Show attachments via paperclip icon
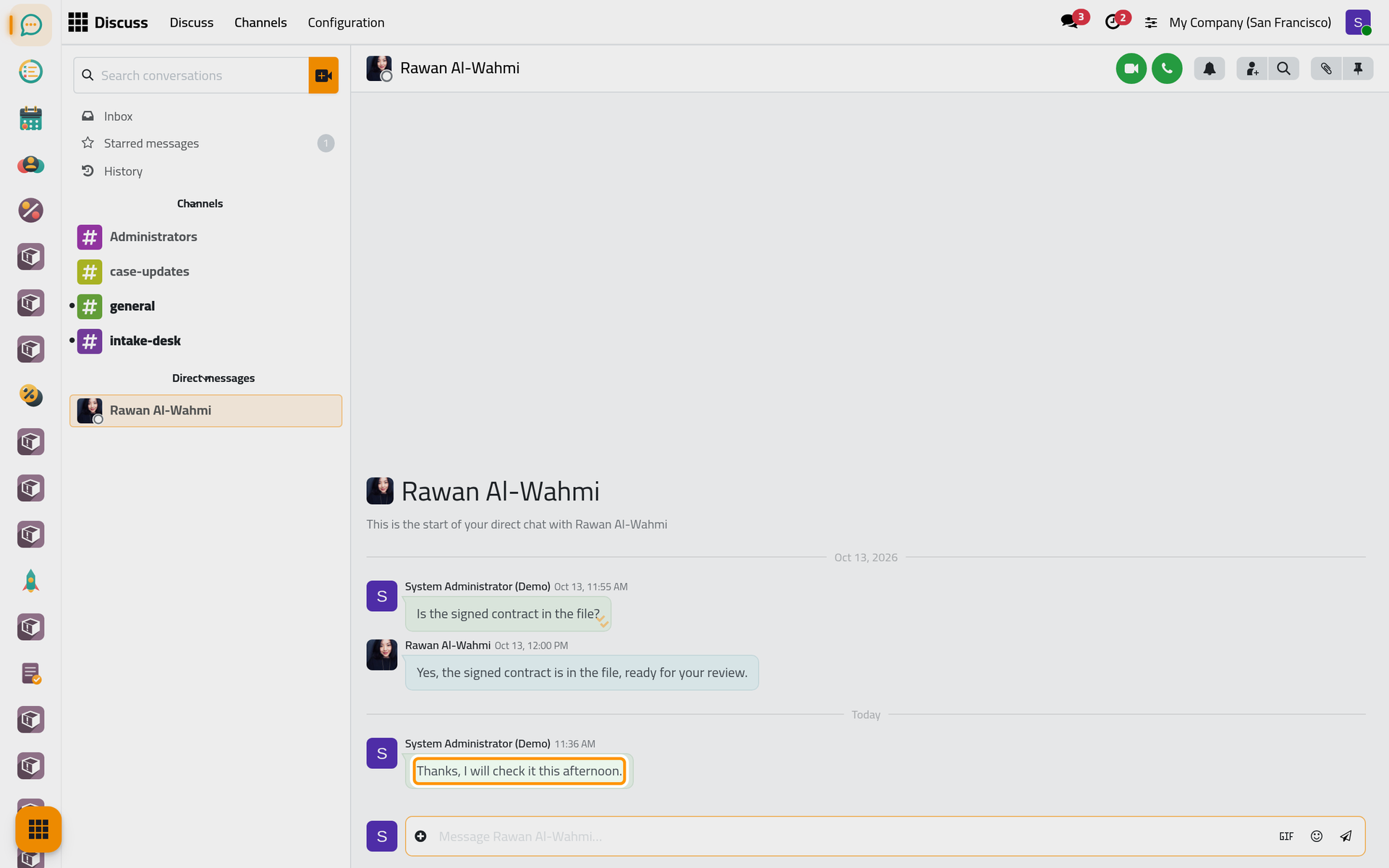Image resolution: width=1389 pixels, height=868 pixels. [1326, 69]
